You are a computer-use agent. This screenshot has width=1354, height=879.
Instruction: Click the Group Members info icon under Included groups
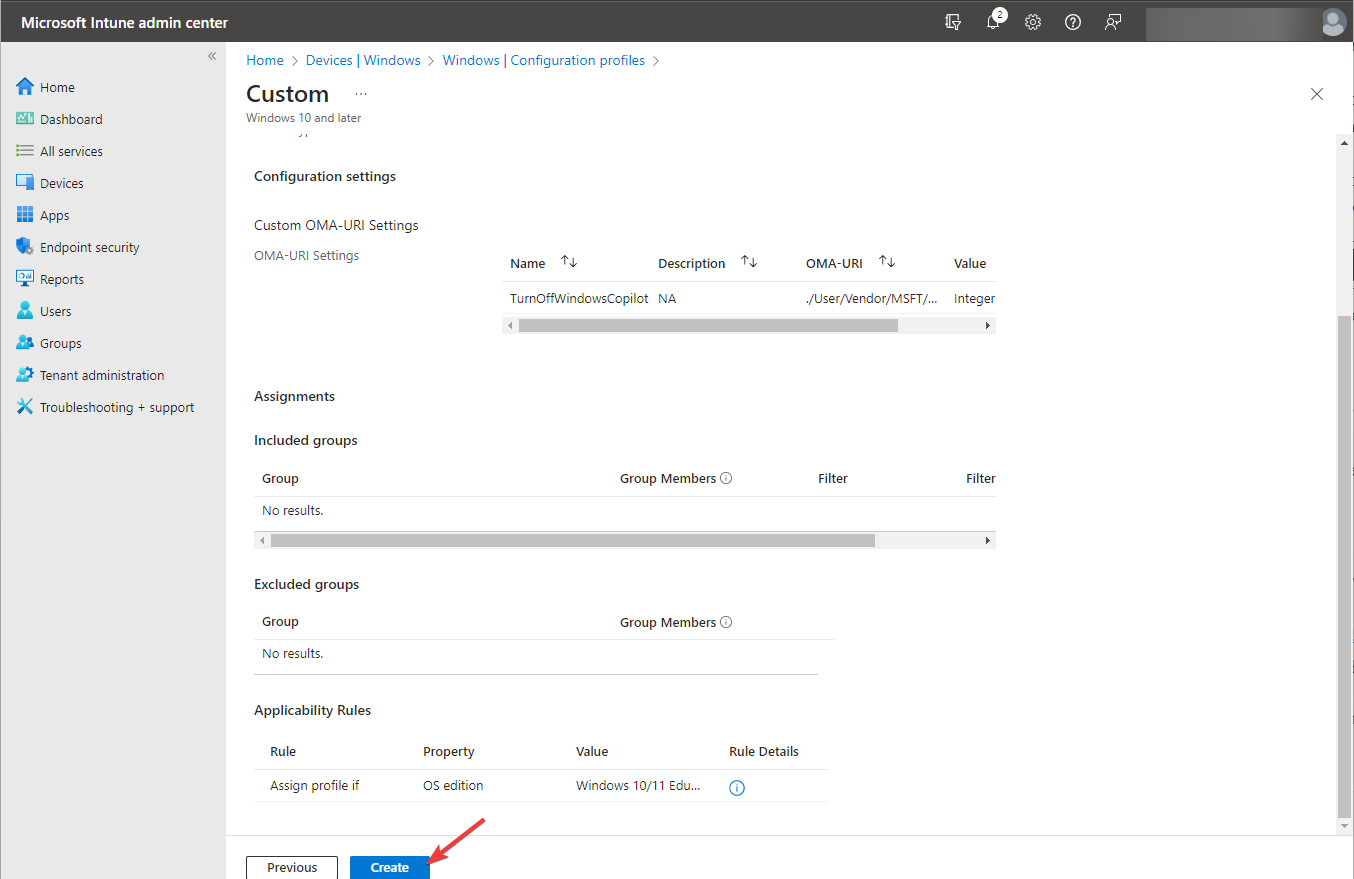[726, 478]
